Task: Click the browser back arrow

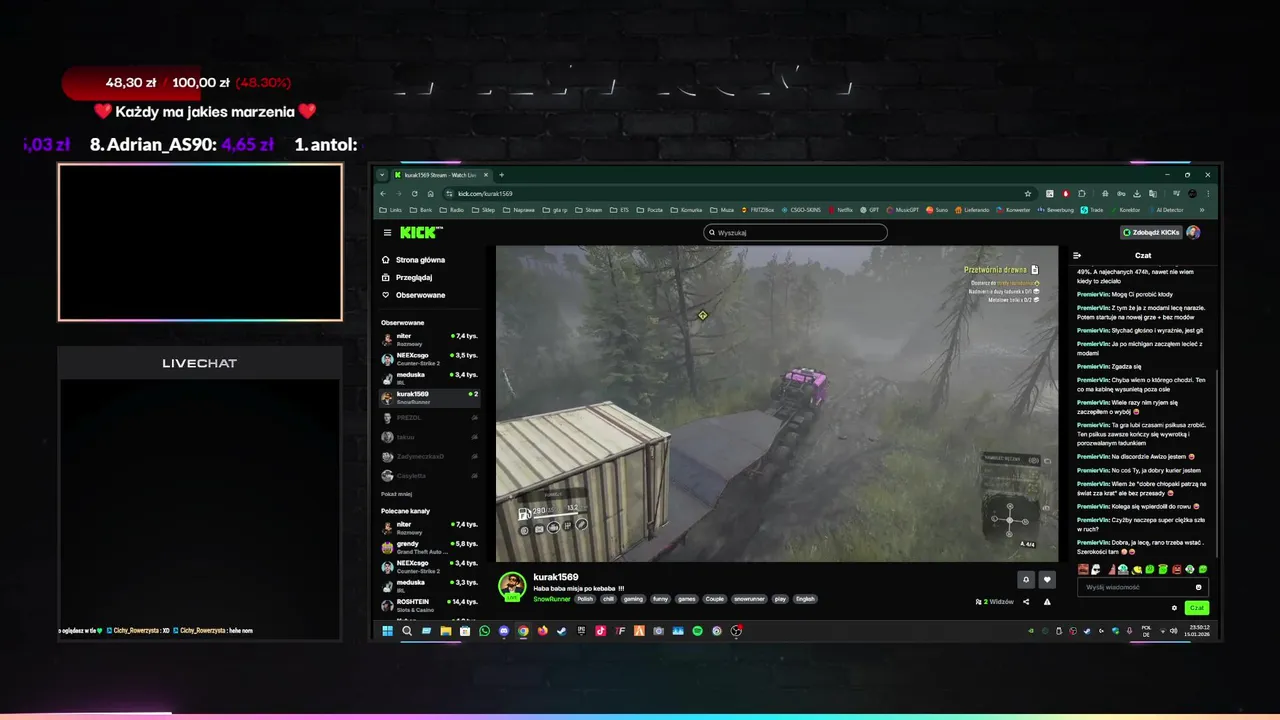Action: coord(383,193)
